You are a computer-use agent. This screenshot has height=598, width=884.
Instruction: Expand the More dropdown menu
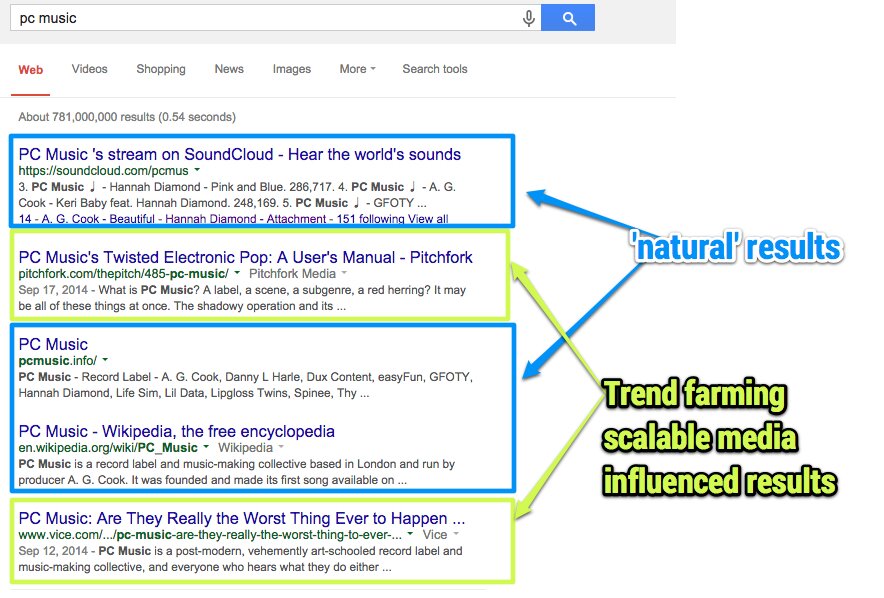coord(357,69)
